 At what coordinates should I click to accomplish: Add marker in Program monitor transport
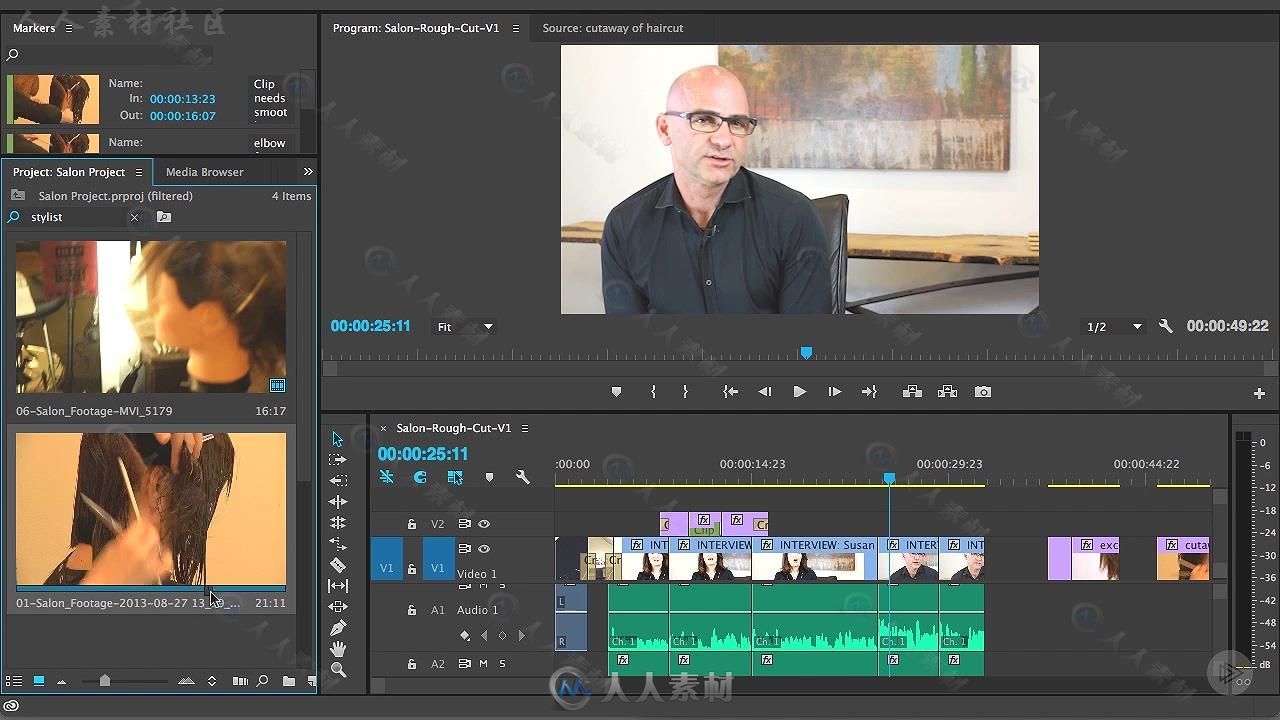tap(616, 392)
